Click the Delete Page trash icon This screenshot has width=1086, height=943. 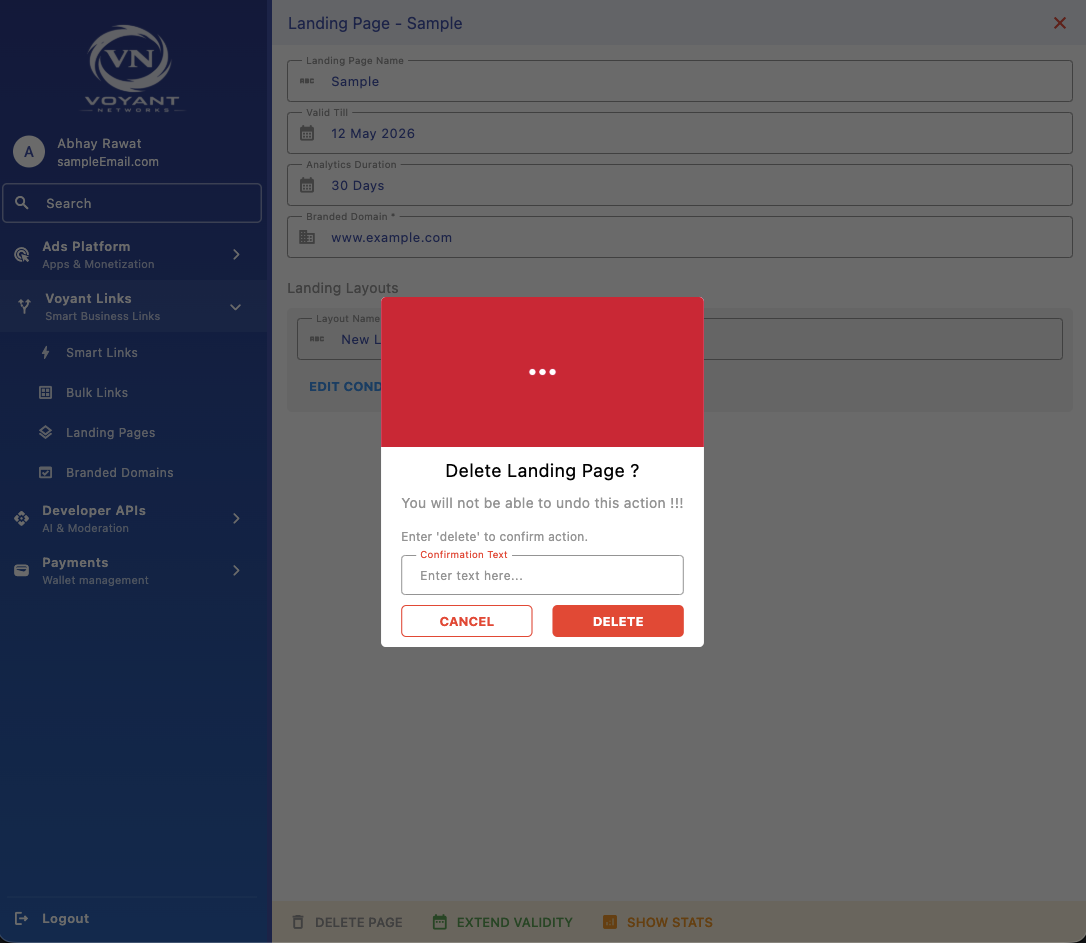tap(298, 922)
